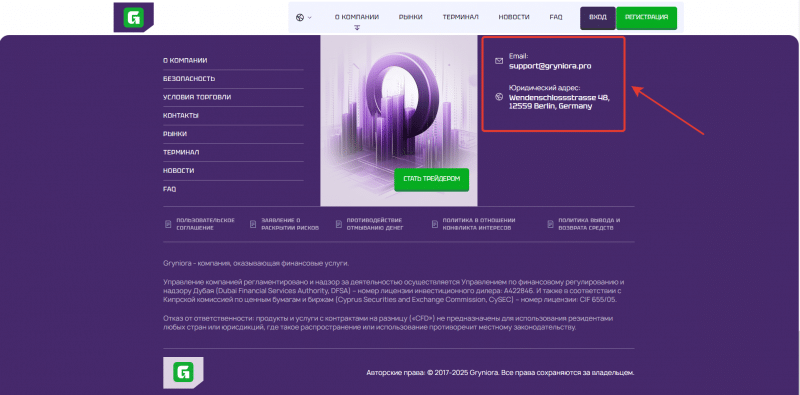This screenshot has height=395, width=800.
Task: Open document icon for Пользовательское соглашение
Action: click(168, 224)
